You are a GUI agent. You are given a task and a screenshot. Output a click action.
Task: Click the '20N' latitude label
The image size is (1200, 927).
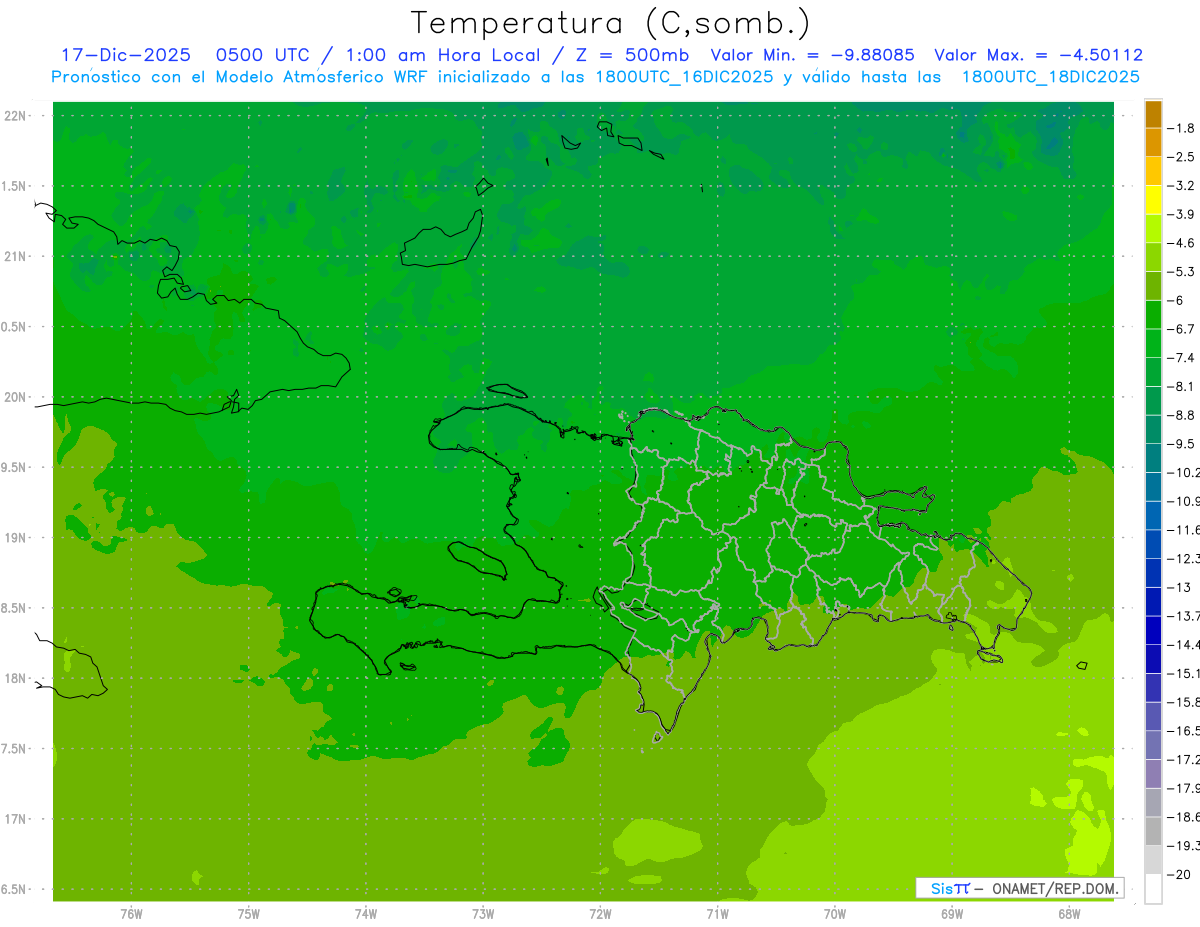coord(17,397)
